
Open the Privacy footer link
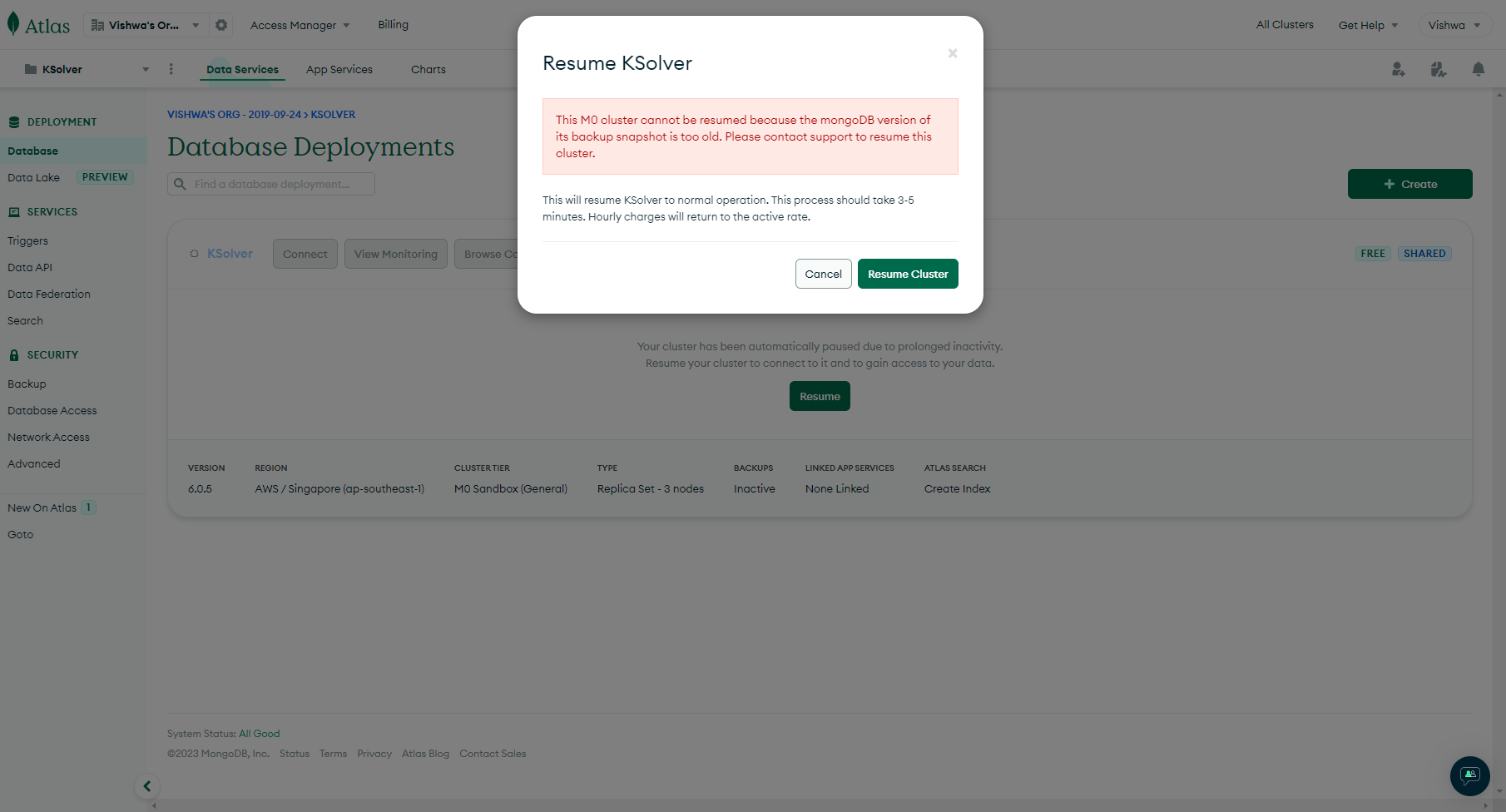[x=374, y=753]
